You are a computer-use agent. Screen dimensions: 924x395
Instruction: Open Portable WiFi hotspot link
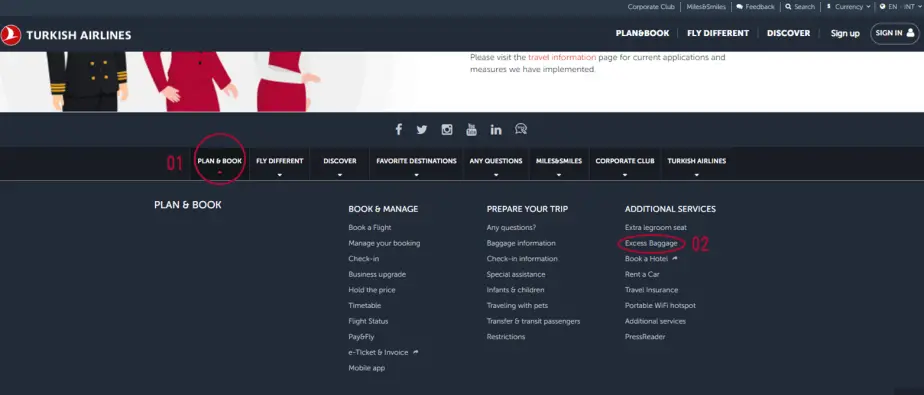click(661, 305)
